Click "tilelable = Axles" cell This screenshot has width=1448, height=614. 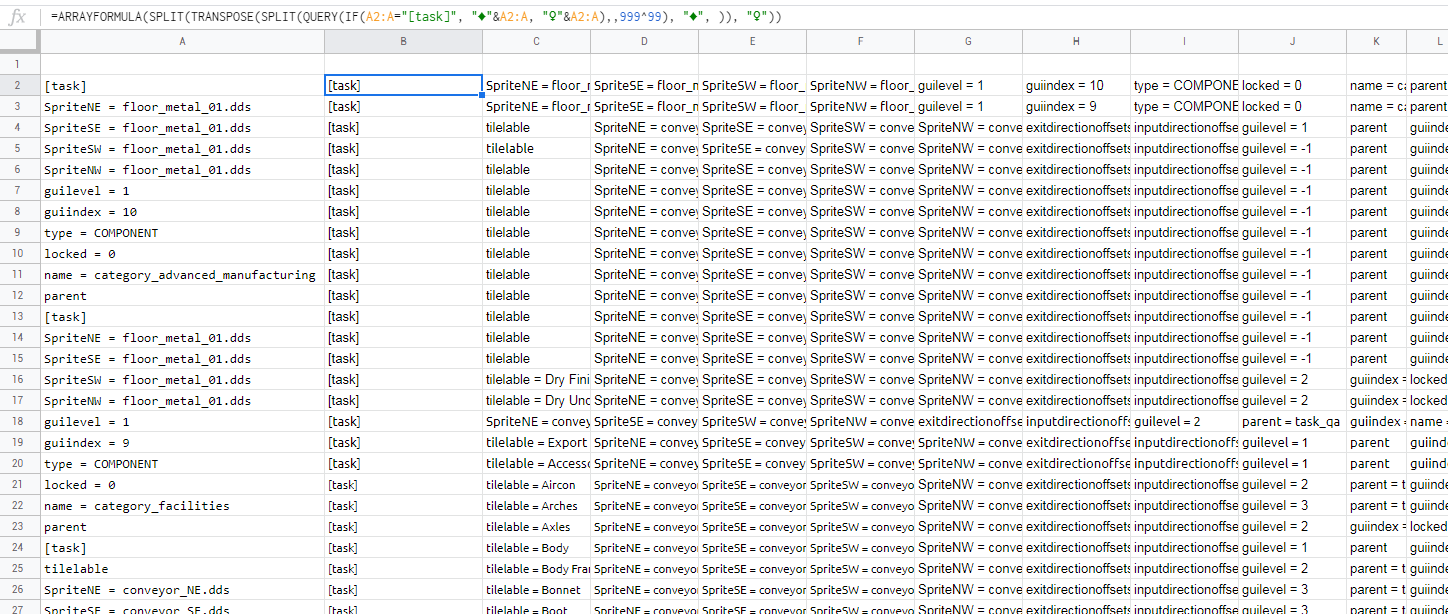click(x=536, y=526)
